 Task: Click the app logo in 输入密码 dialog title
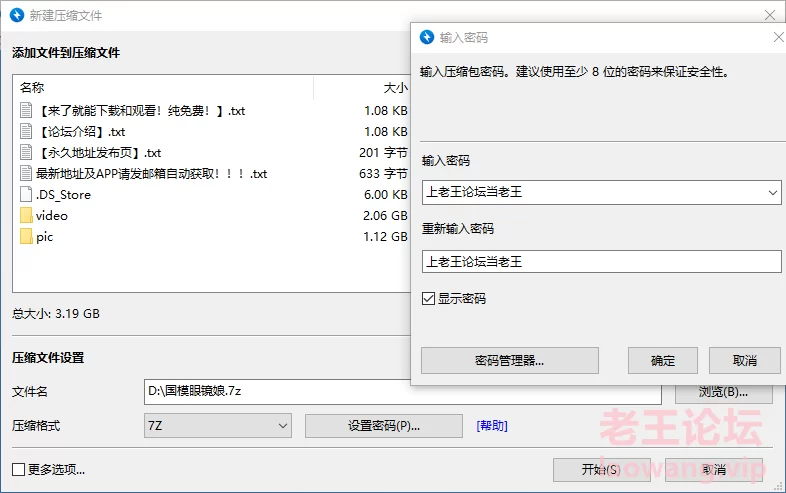[427, 37]
